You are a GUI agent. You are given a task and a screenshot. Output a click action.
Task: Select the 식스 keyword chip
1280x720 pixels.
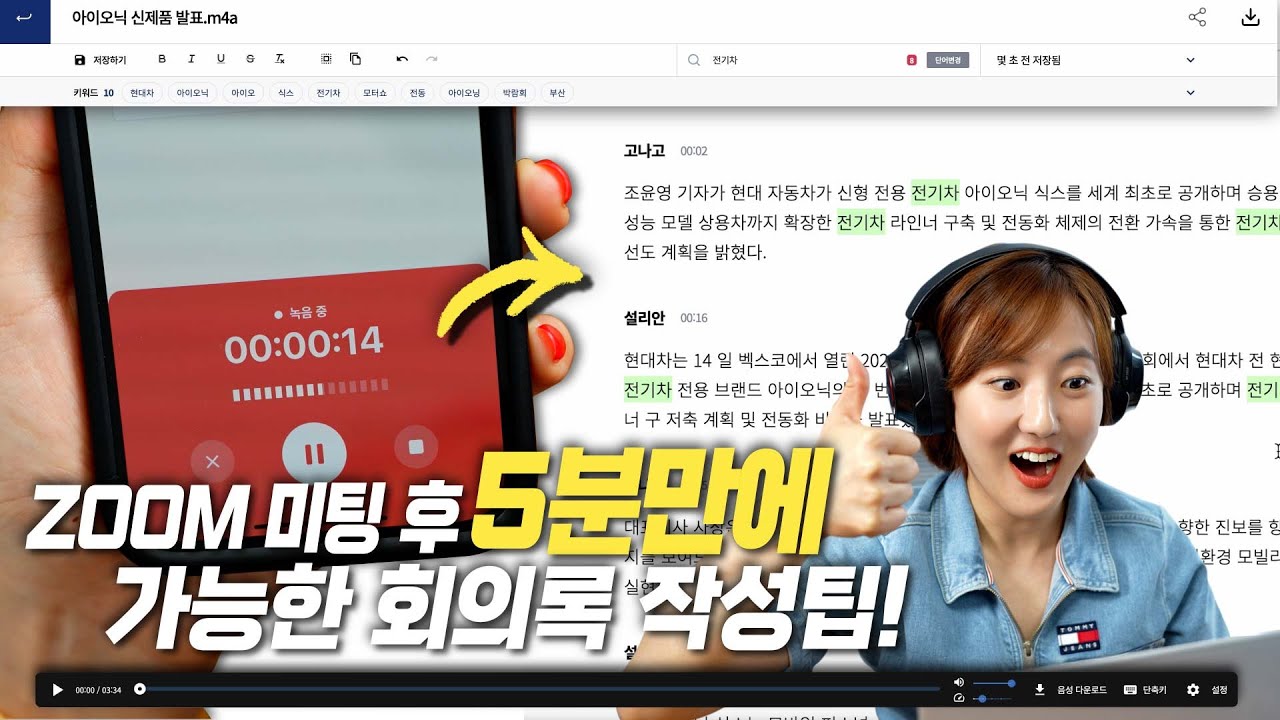point(286,93)
